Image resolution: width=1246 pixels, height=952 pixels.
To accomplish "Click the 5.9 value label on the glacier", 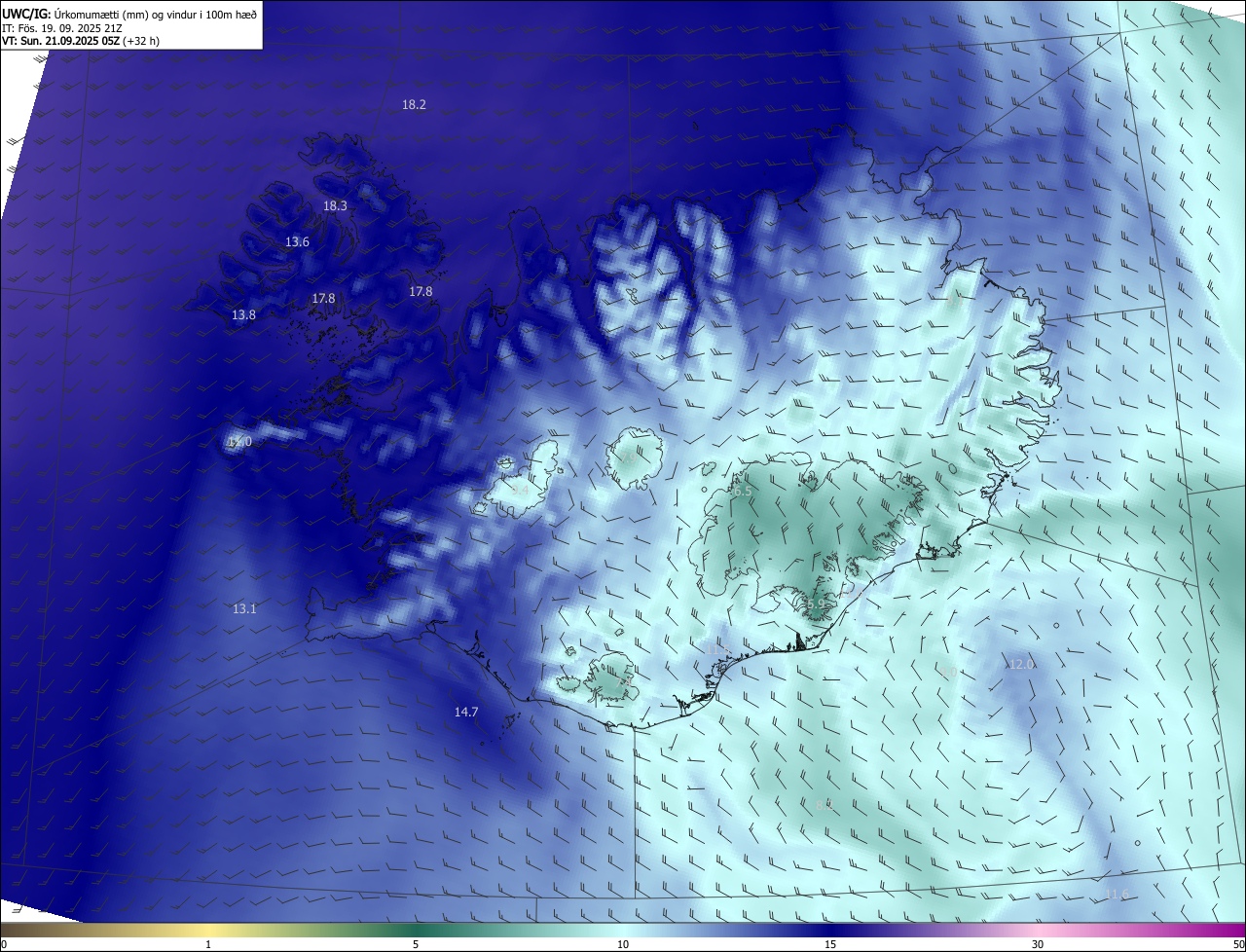I will 816,604.
